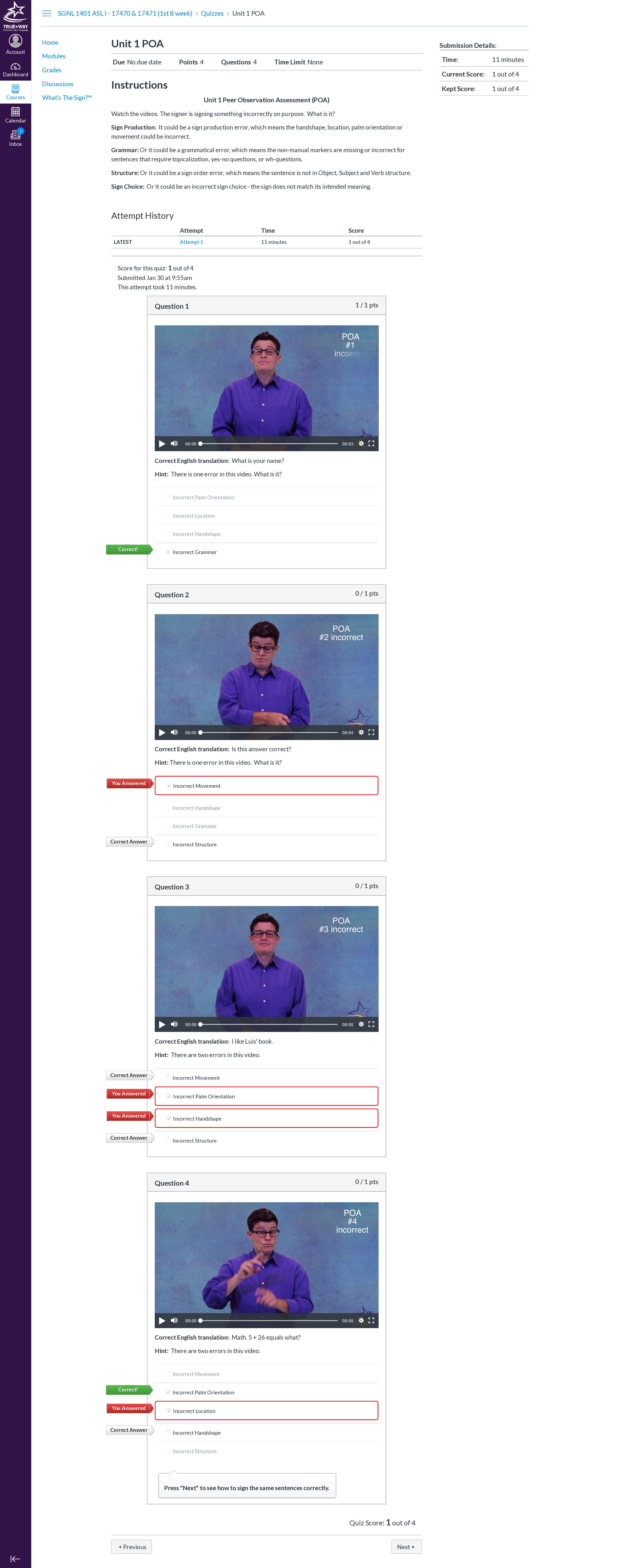Click the Next button

coord(406,1547)
